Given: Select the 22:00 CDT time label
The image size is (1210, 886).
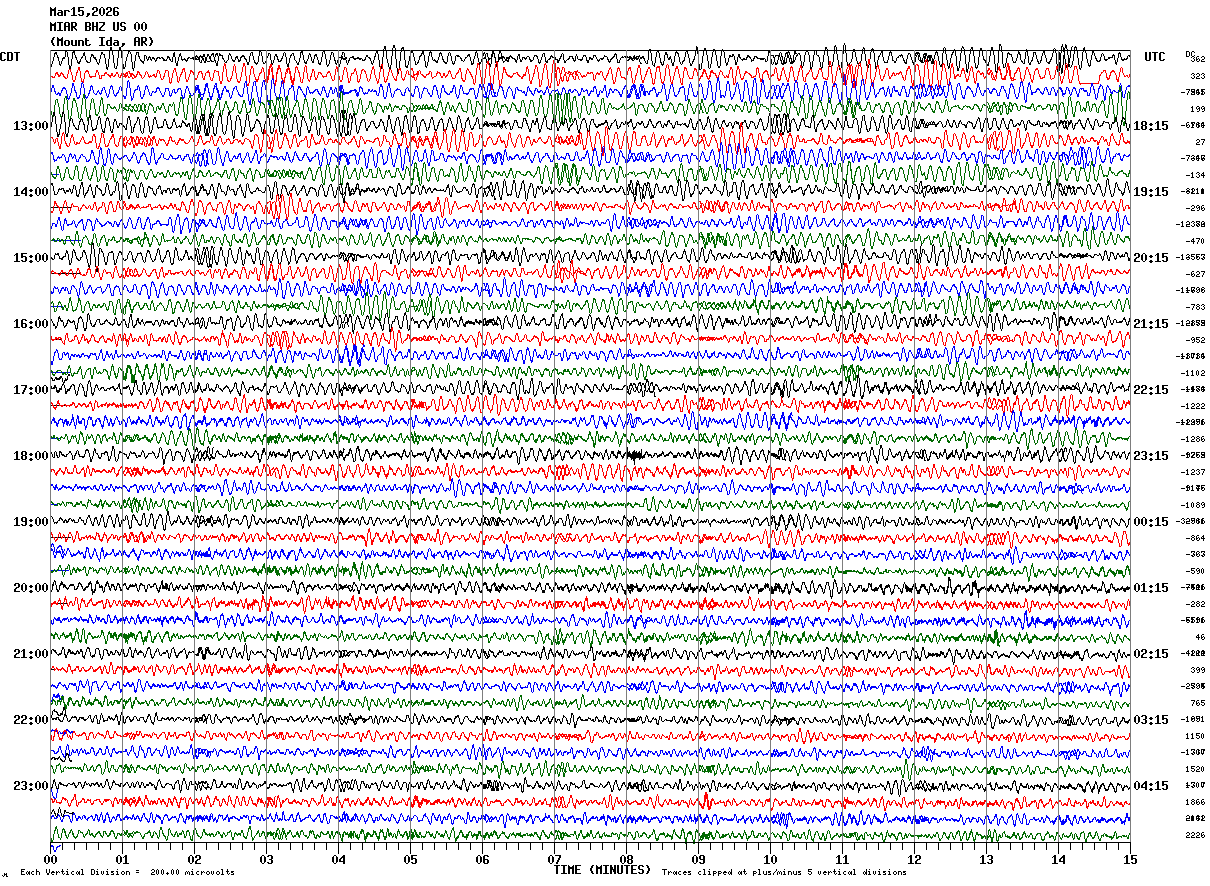Looking at the screenshot, I should [x=30, y=720].
